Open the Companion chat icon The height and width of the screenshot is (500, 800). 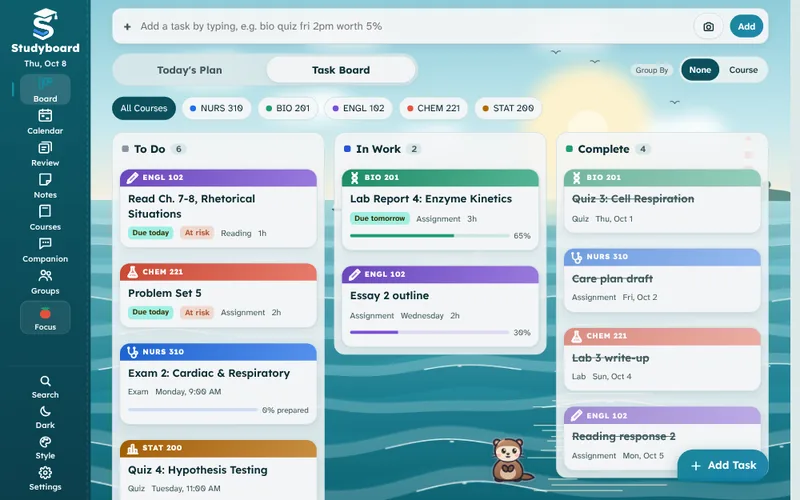45,243
